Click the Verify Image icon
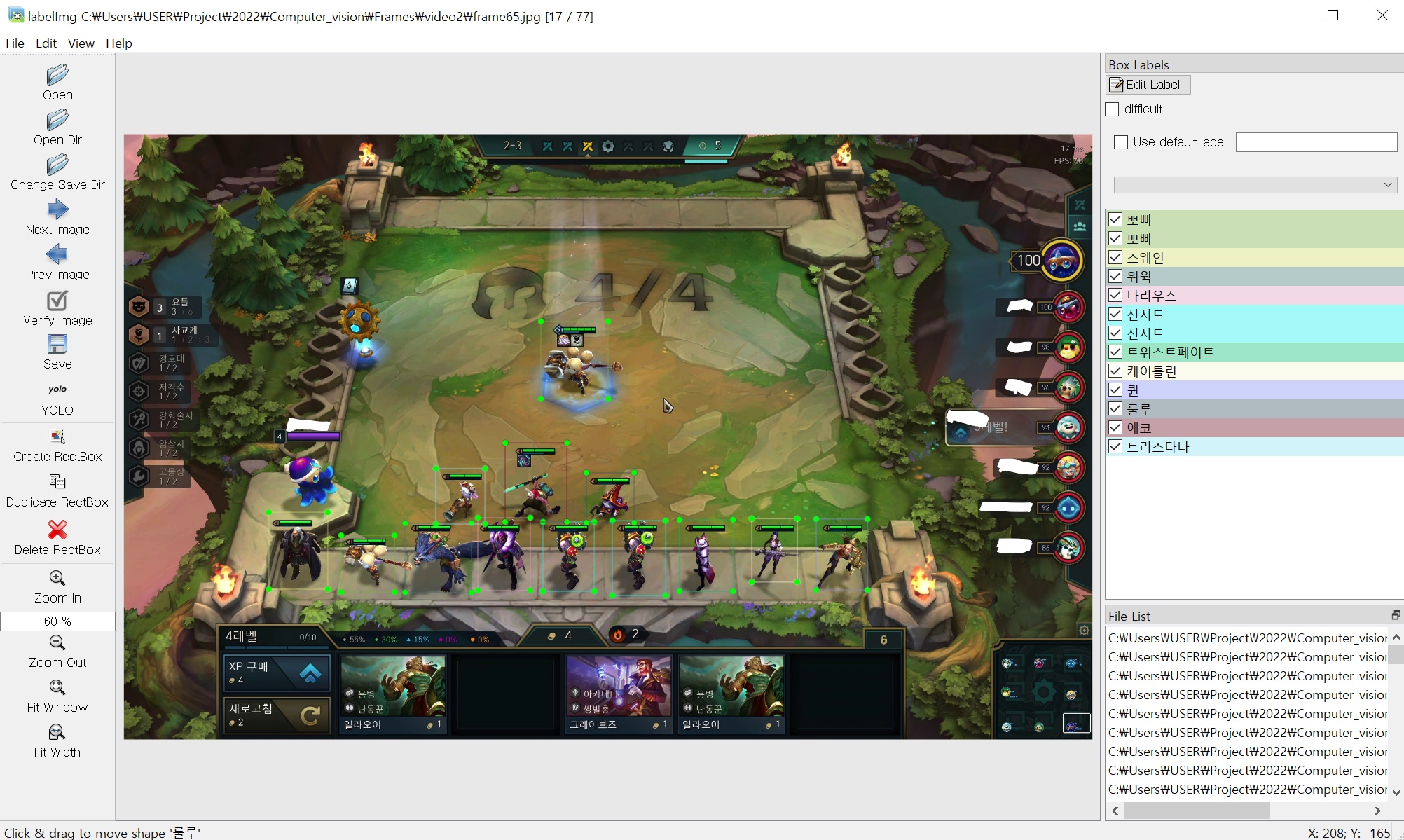This screenshot has width=1404, height=840. 57,301
